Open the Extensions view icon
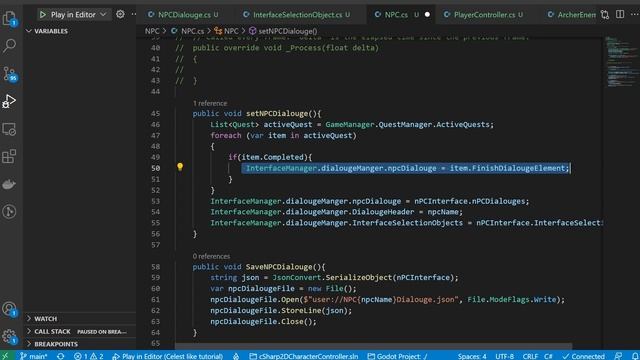The height and width of the screenshot is (360, 640). [x=9, y=156]
